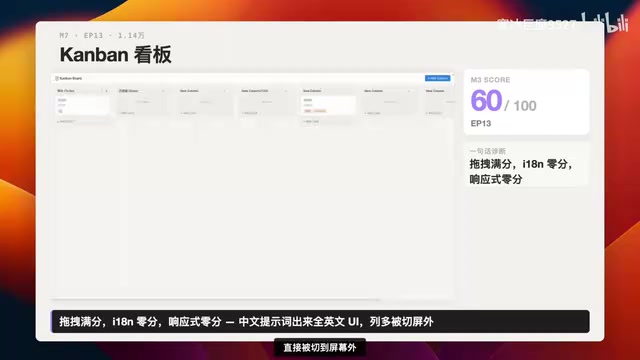Click the "M3 SCORE" label

click(490, 80)
